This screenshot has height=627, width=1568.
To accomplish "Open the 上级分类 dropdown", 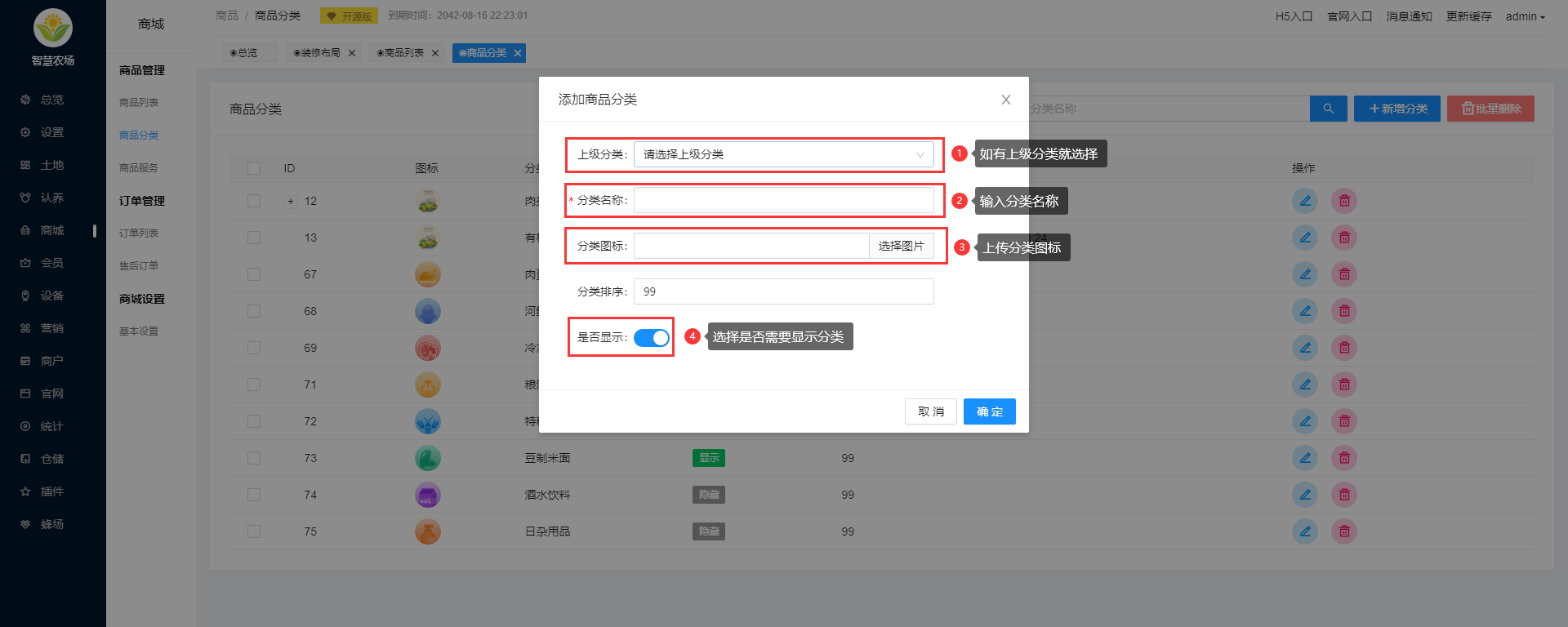I will point(783,154).
